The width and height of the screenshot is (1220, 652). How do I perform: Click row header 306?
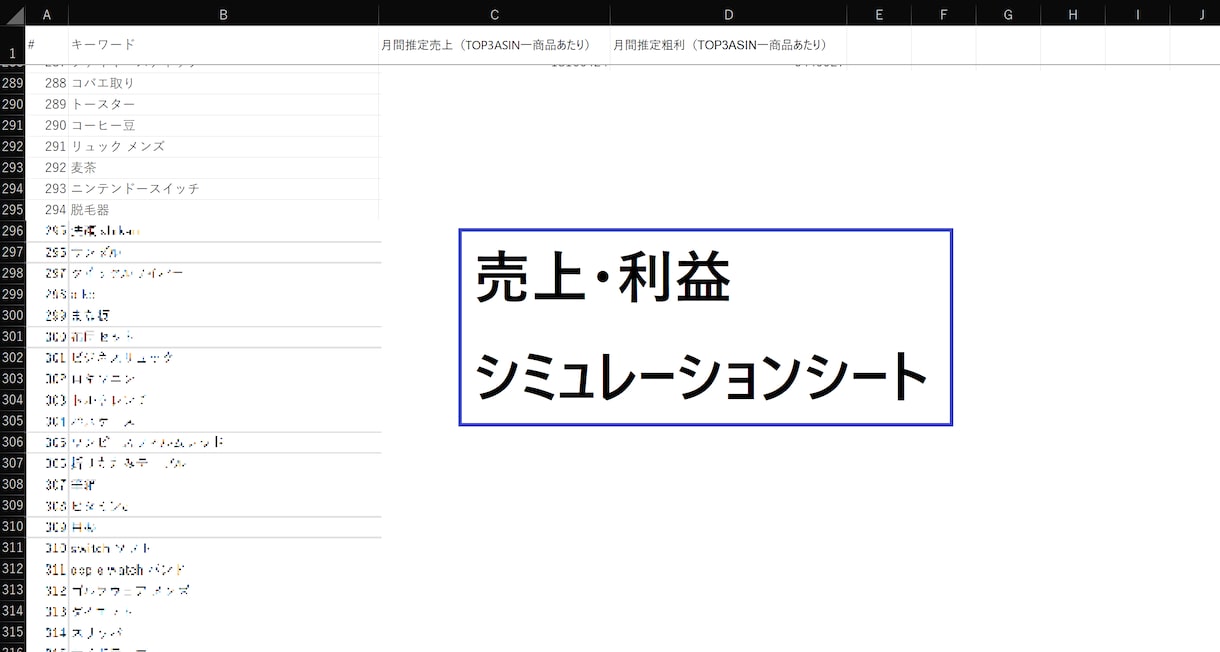(13, 442)
